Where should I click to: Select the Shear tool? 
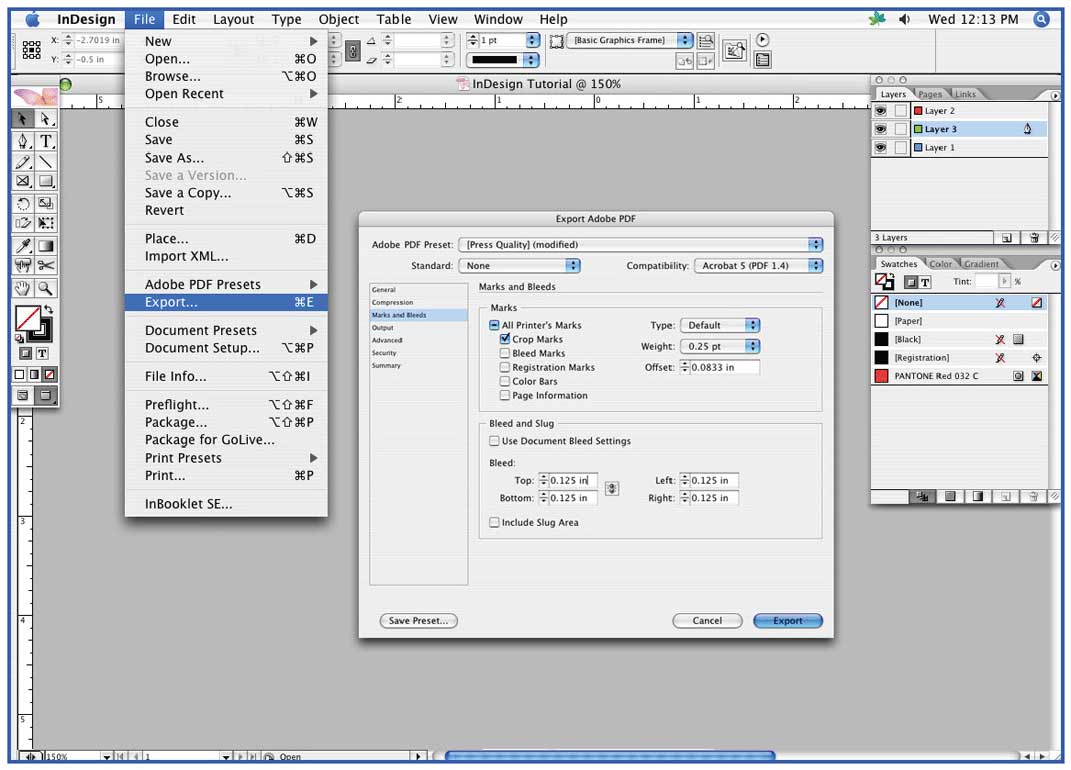(23, 223)
